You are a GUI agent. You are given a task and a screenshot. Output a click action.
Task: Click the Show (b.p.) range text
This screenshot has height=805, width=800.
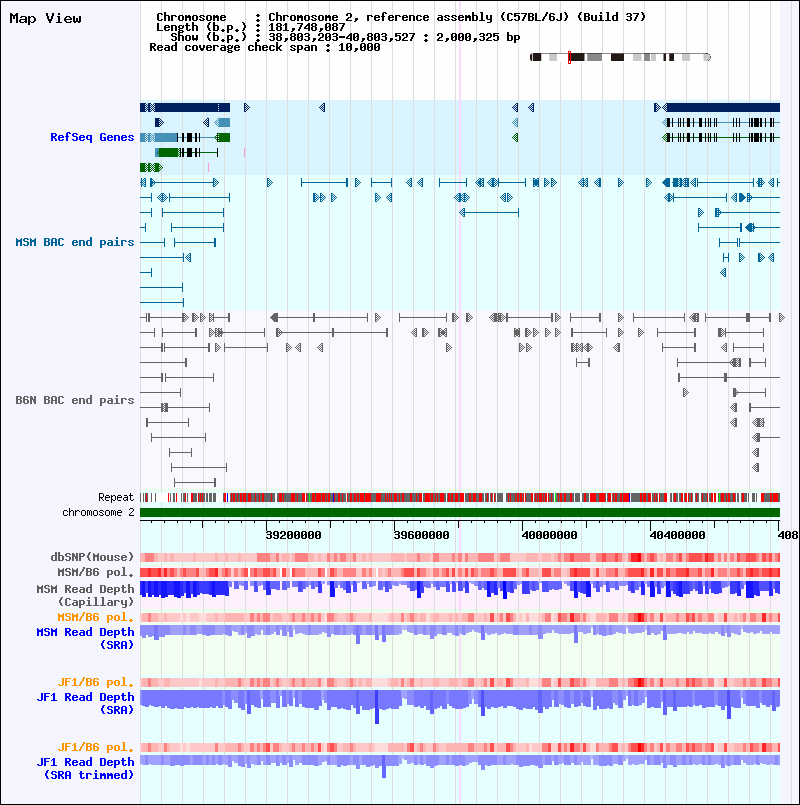[x=345, y=37]
